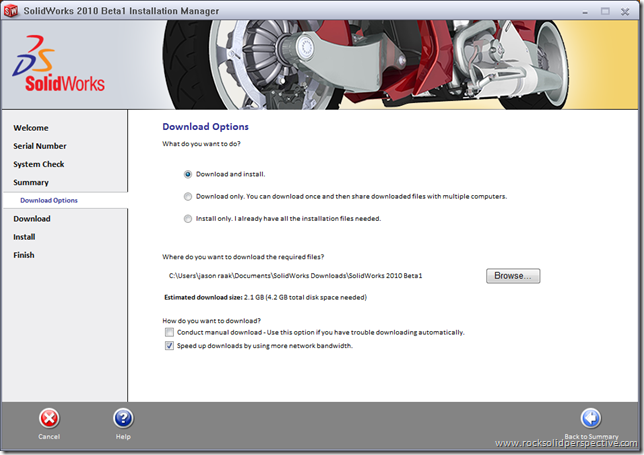Screen dimensions: 644x455
Task: Click the Download Options heading
Action: click(x=205, y=127)
